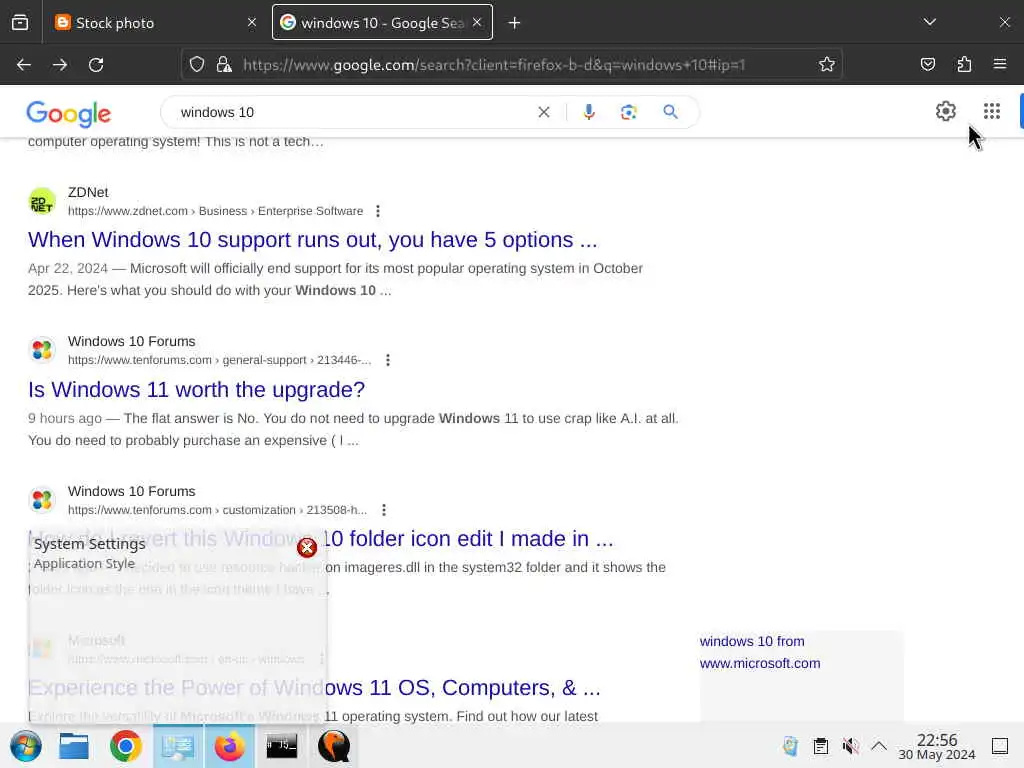Go to Google homepage via logo

click(69, 114)
